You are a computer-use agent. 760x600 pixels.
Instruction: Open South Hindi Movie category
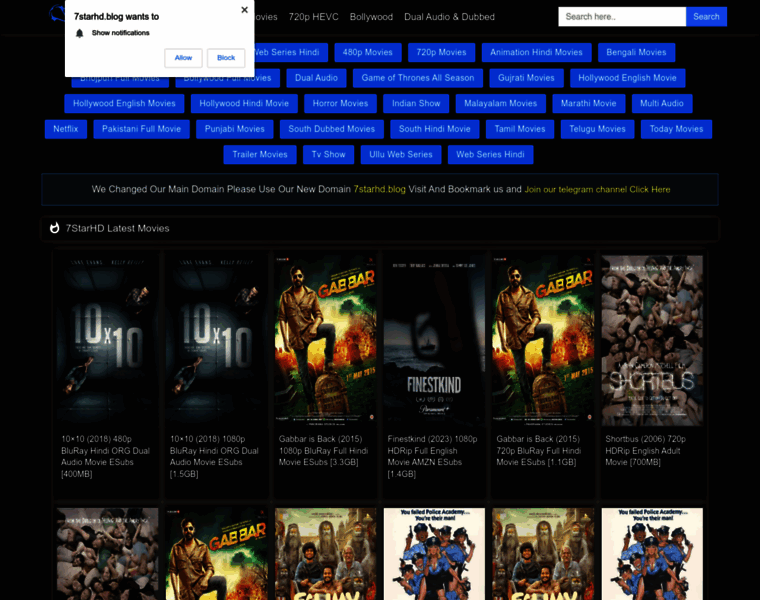click(435, 129)
